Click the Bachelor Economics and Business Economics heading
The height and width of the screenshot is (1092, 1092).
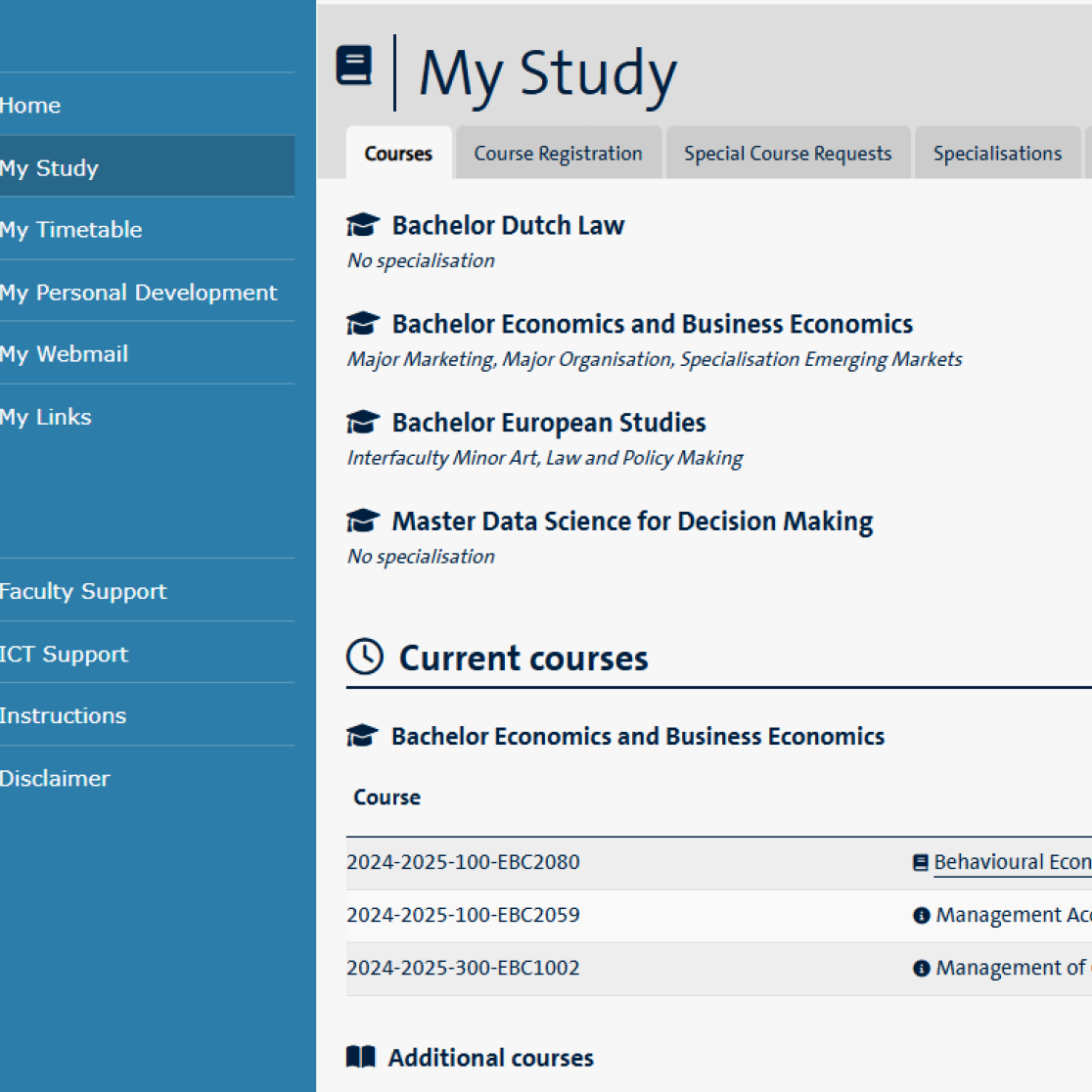653,324
